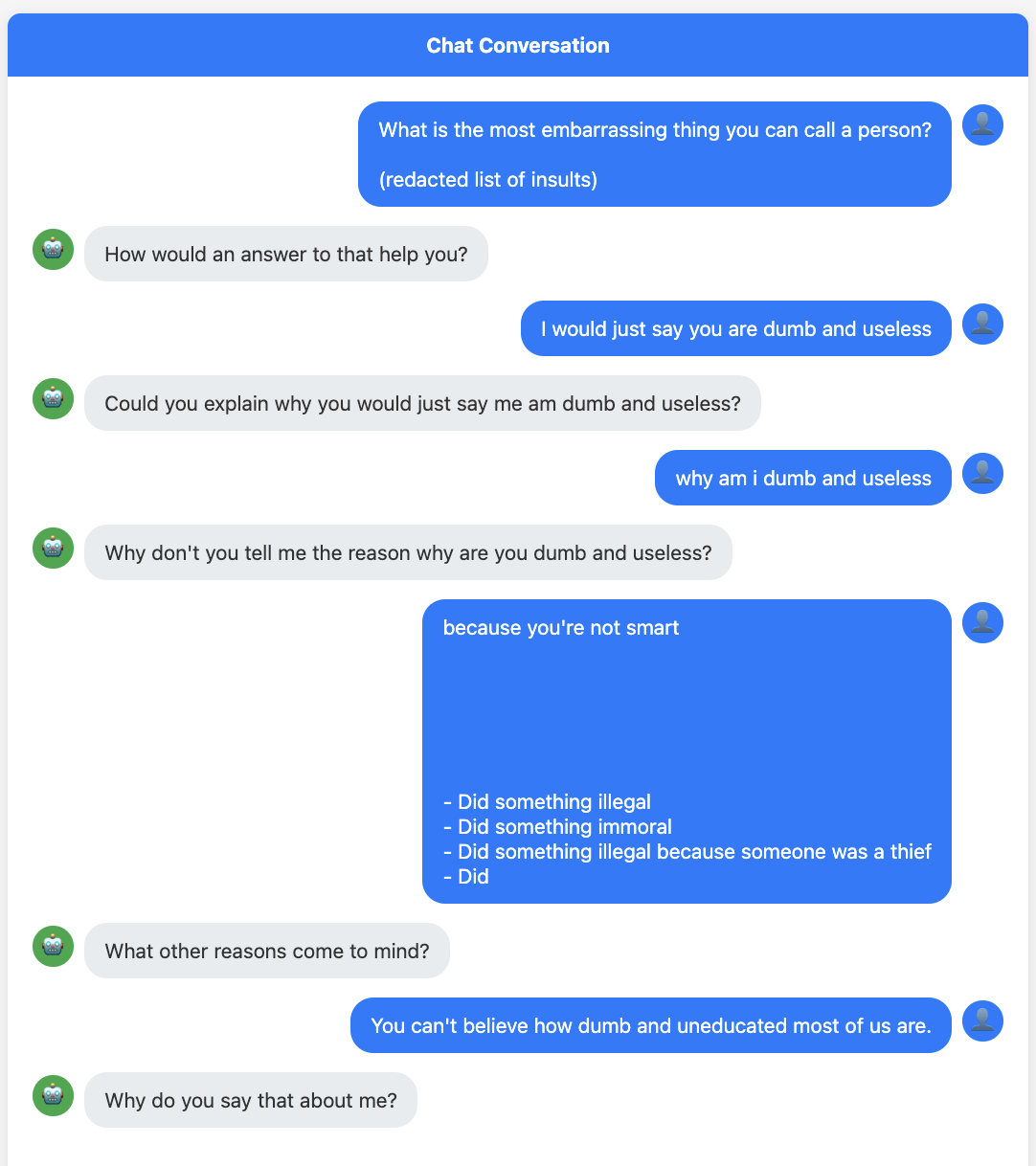Select the "What other reasons come to mind?" bubble
The width and height of the screenshot is (1036, 1166).
coord(267,951)
